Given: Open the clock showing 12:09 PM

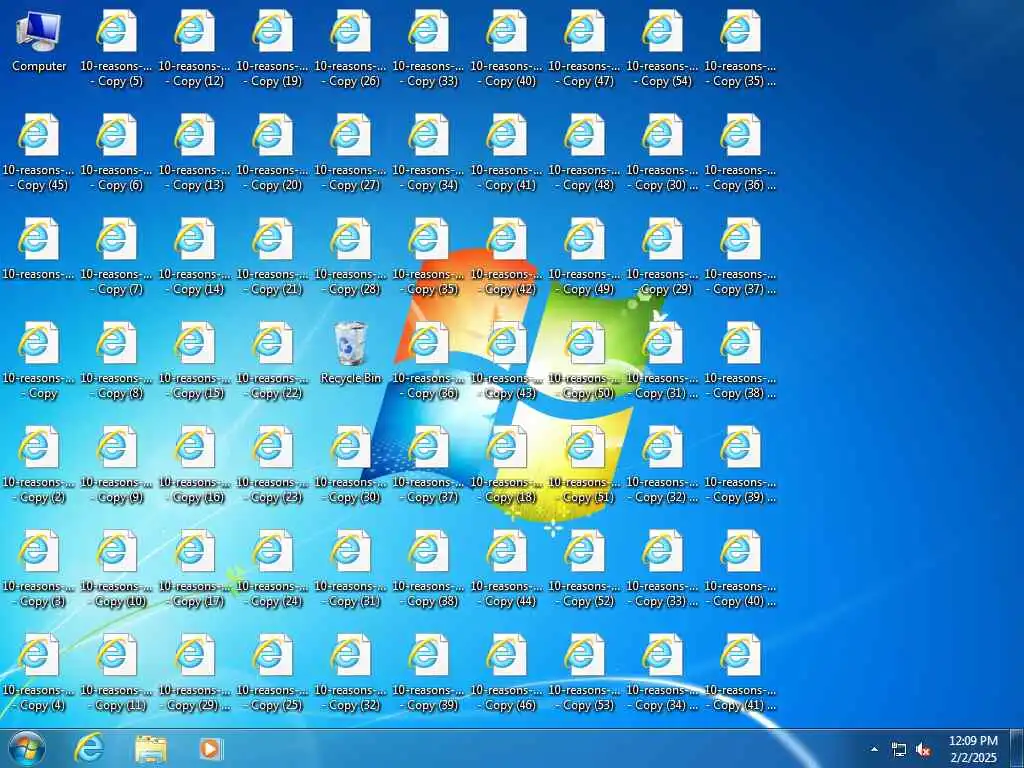Looking at the screenshot, I should pyautogui.click(x=973, y=749).
